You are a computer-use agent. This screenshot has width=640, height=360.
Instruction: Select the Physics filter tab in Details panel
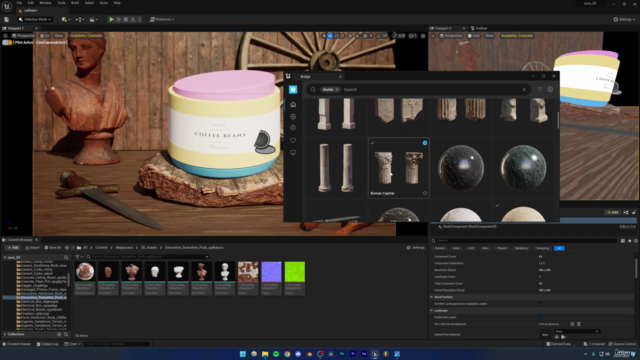point(502,248)
